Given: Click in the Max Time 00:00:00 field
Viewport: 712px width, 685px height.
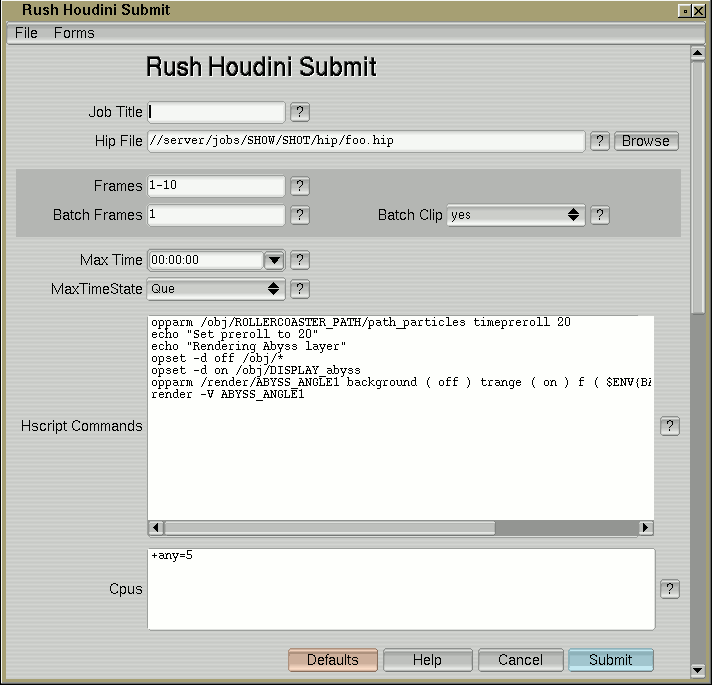Looking at the screenshot, I should (x=206, y=260).
